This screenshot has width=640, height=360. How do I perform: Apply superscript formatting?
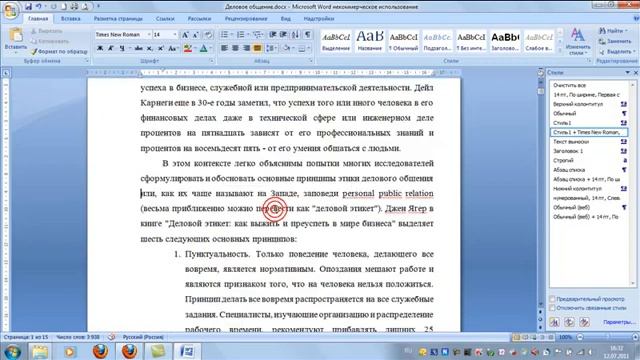(161, 48)
